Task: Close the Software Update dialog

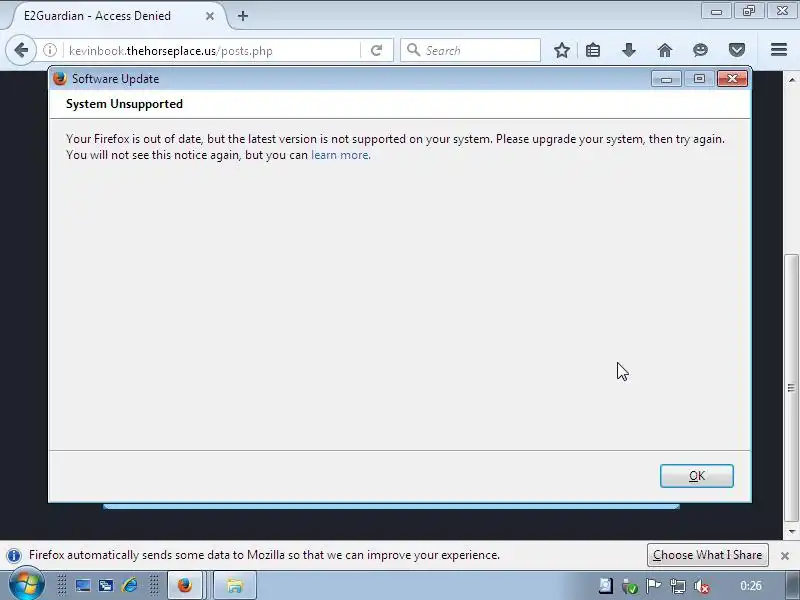Action: point(732,79)
